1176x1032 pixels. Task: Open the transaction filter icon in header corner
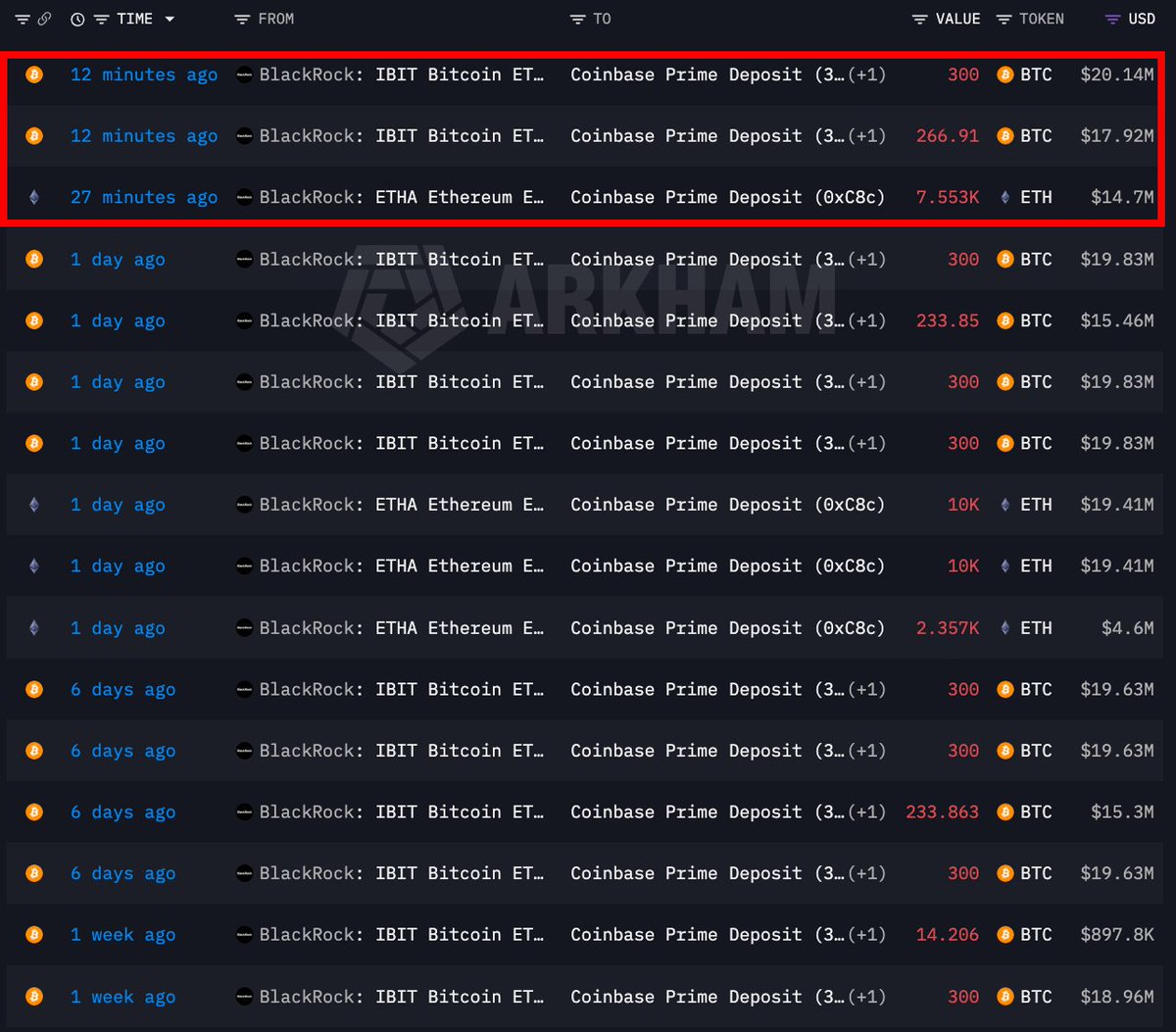pos(23,19)
